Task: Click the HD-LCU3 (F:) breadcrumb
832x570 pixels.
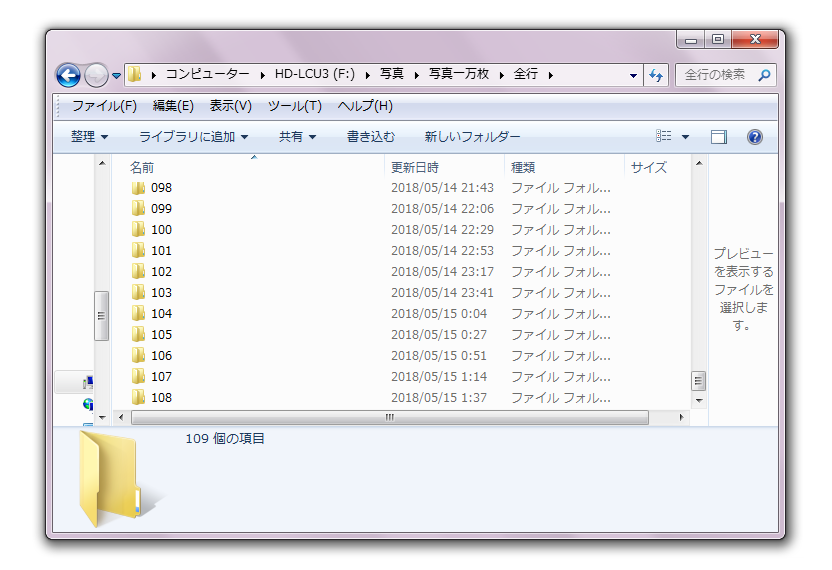Action: [x=315, y=74]
